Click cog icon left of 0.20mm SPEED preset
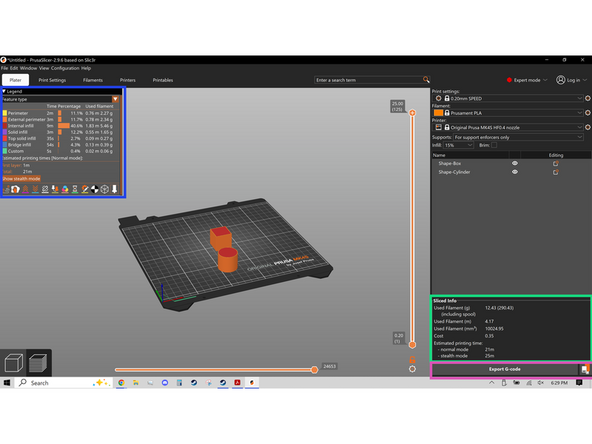Viewport: 592px width, 444px height. pos(438,98)
